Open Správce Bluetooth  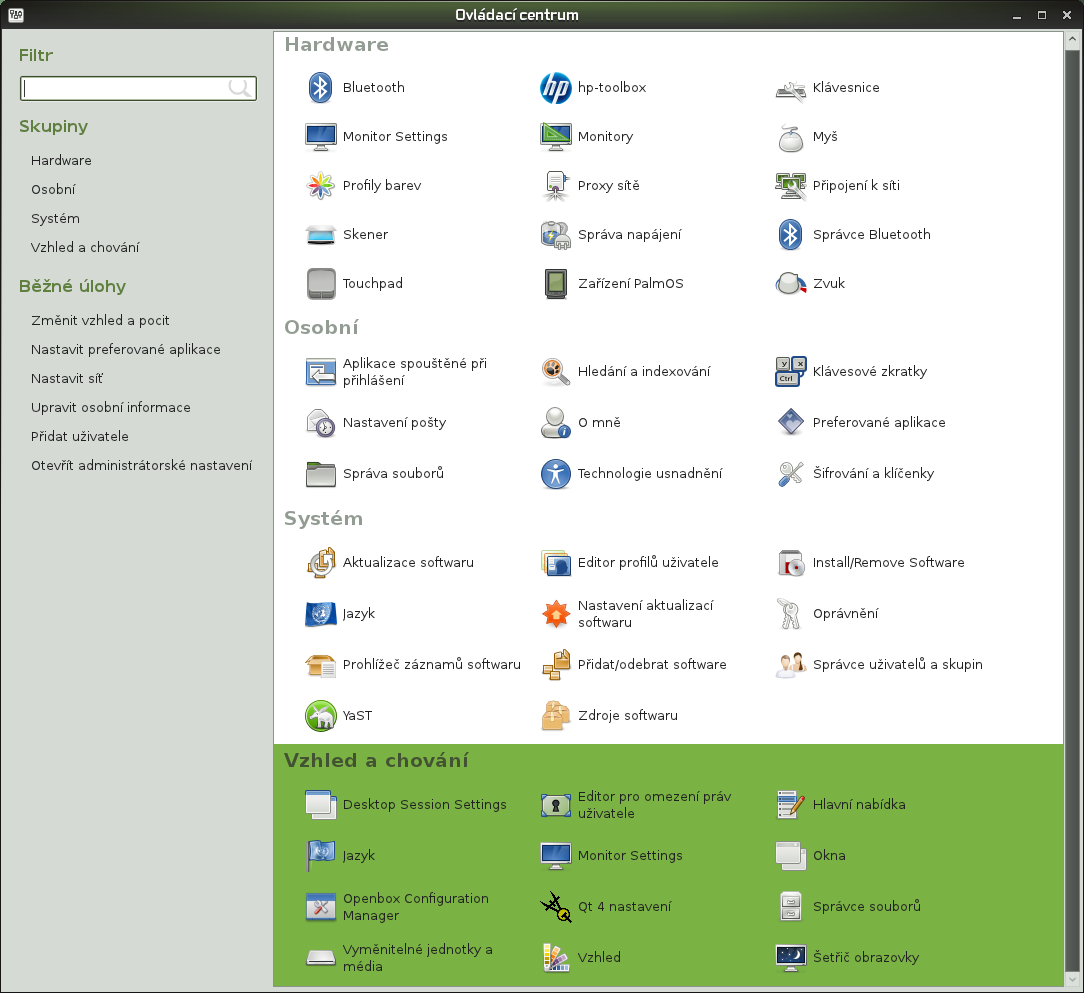[790, 234]
